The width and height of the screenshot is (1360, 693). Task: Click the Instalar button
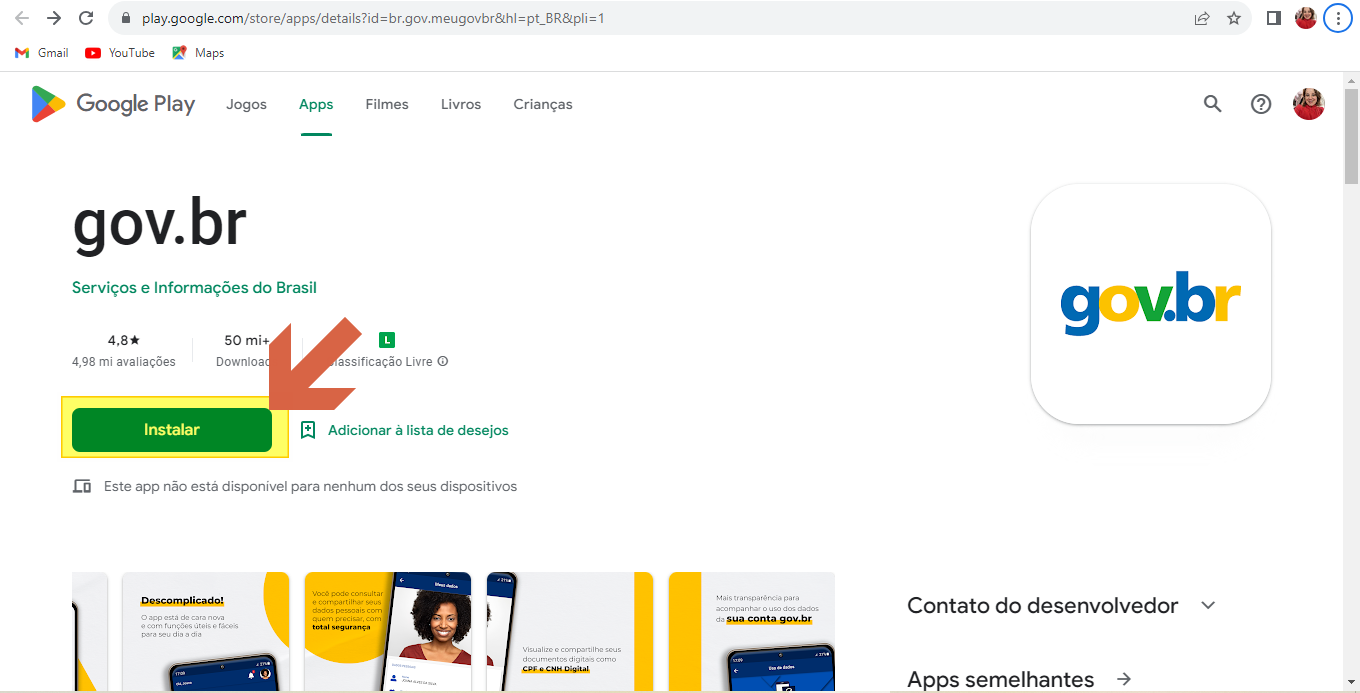[x=172, y=430]
